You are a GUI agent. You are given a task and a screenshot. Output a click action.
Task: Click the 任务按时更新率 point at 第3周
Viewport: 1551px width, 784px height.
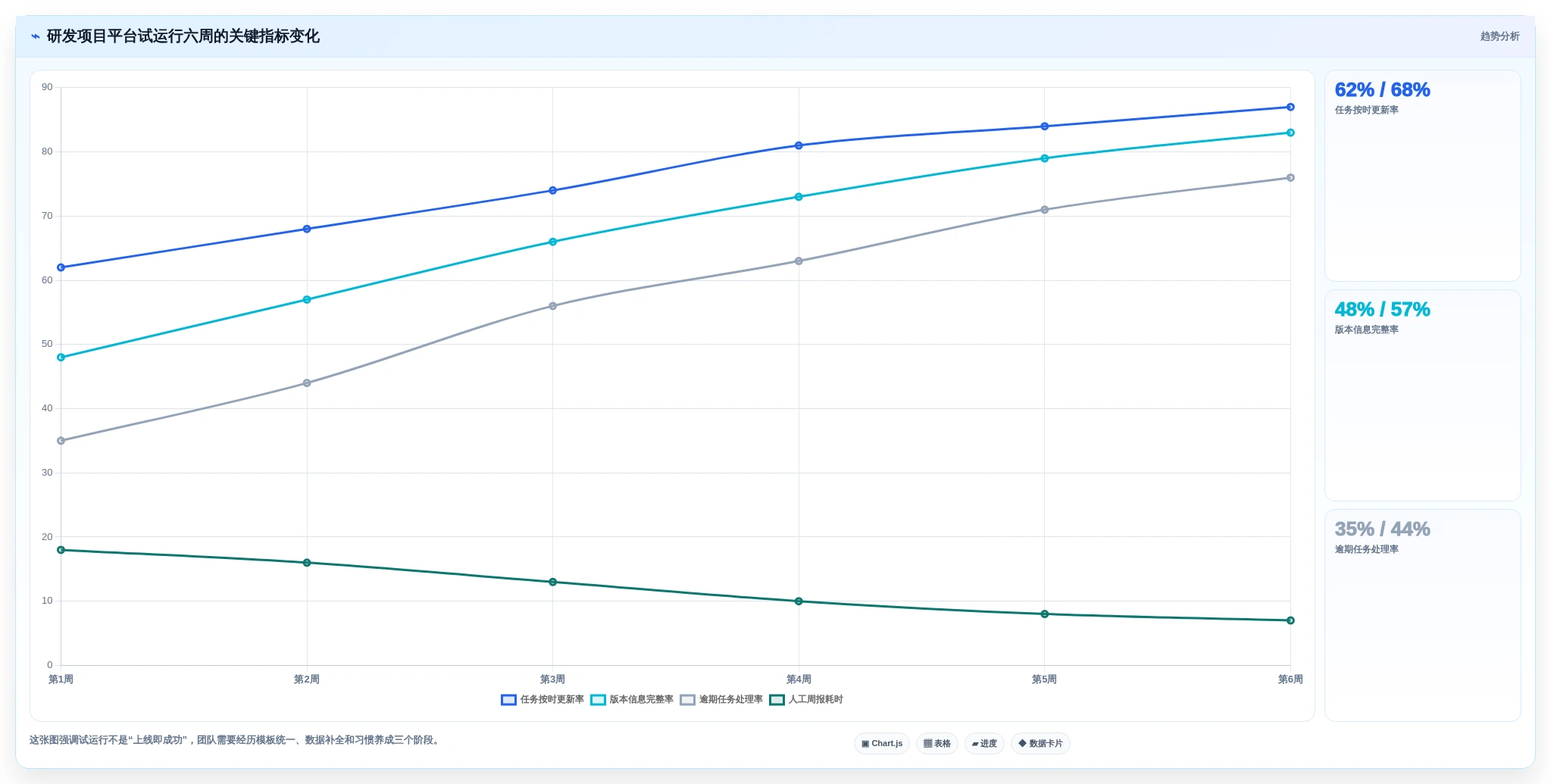coord(552,190)
